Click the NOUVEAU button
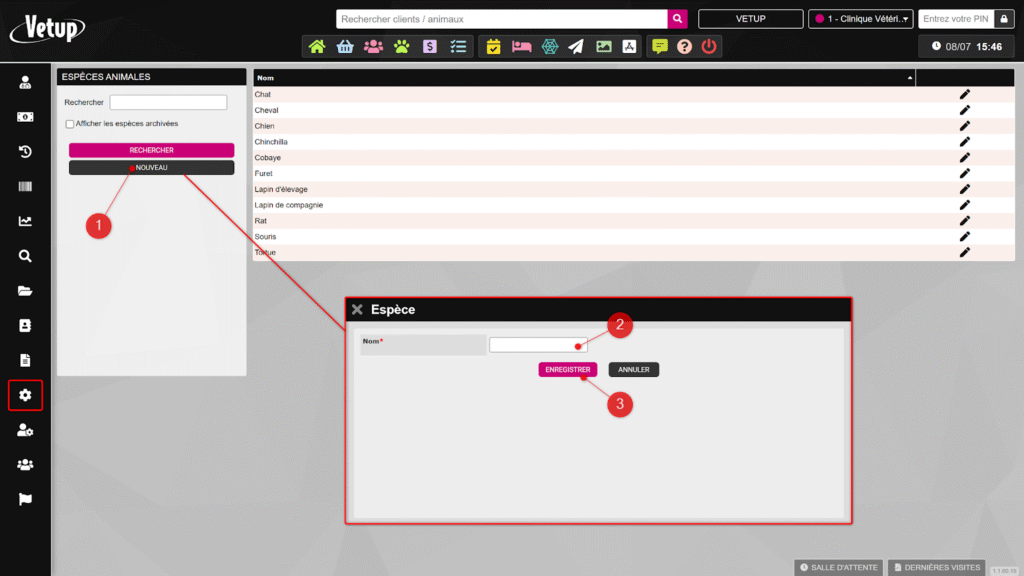1024x576 pixels. click(x=151, y=168)
